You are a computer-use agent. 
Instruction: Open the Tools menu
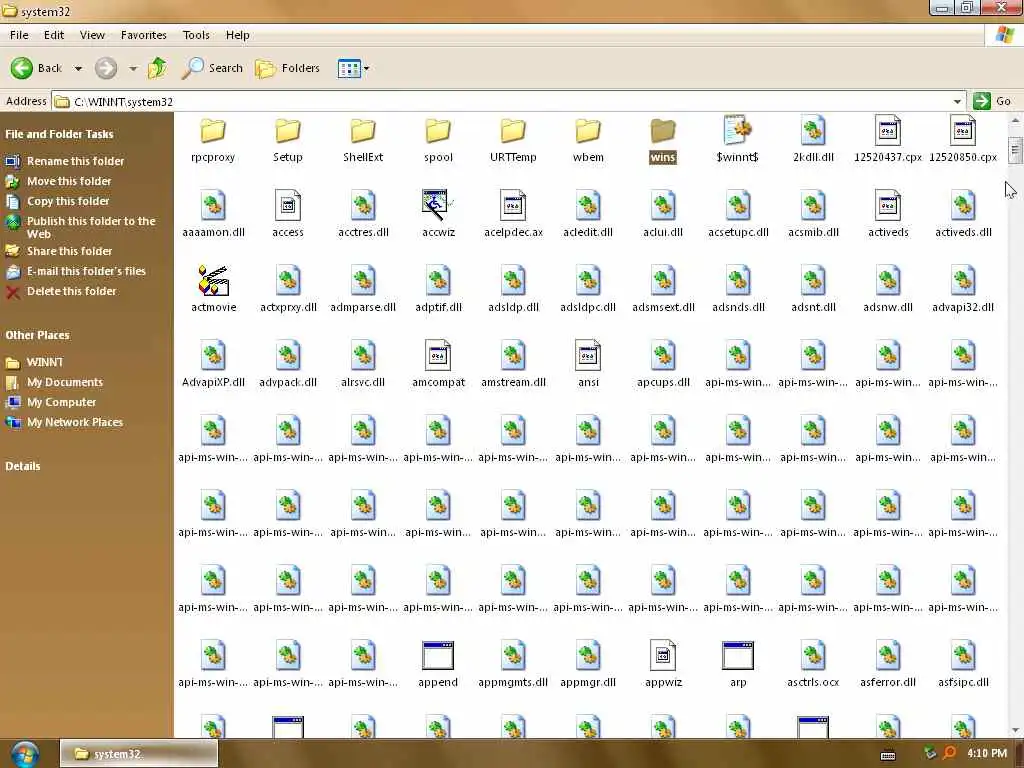(196, 35)
